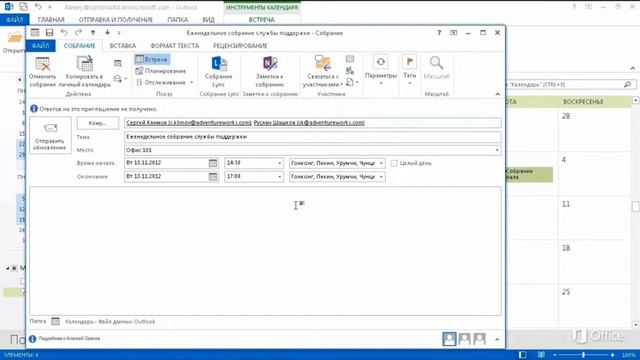Switch to РЕЦЕНЗИРОВАНИЕ tab
Viewport: 640px width, 360px height.
240,46
